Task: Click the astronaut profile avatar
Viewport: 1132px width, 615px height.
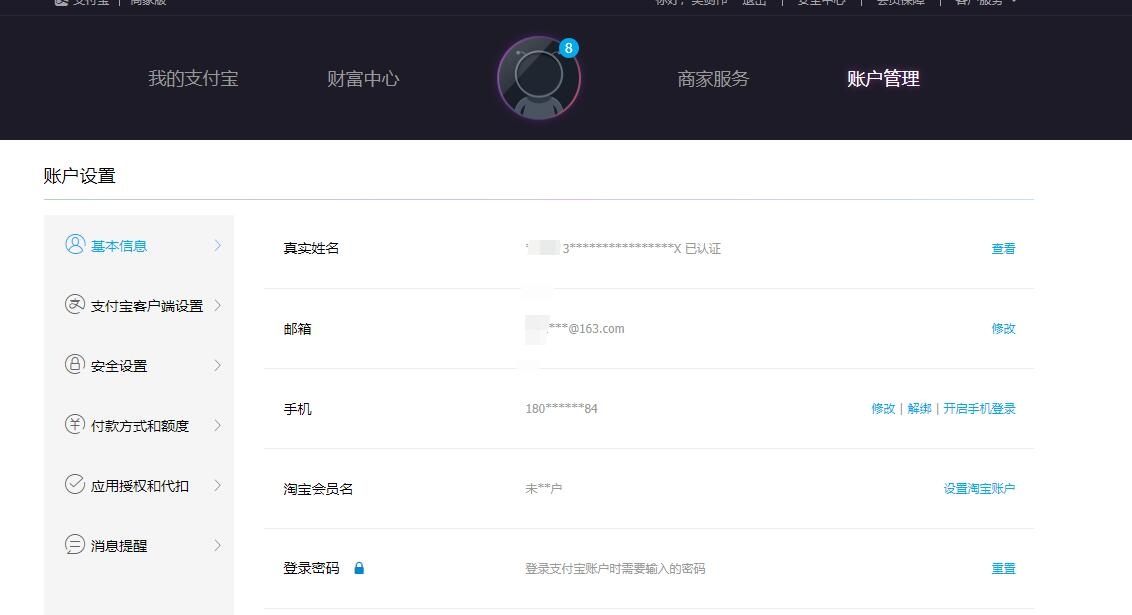Action: tap(539, 78)
